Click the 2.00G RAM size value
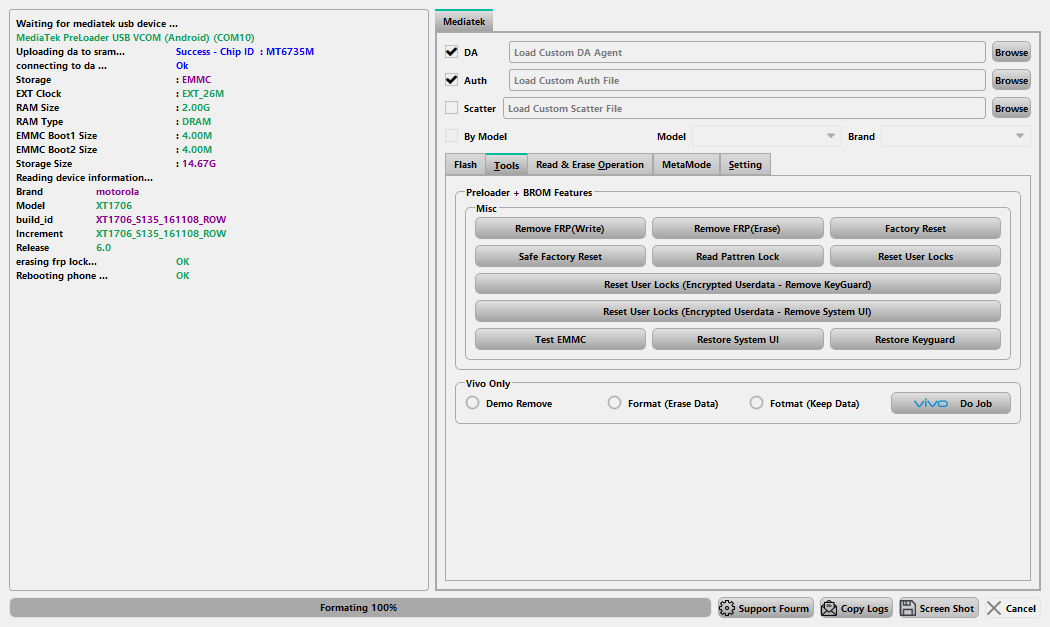The image size is (1050, 627). pos(196,108)
